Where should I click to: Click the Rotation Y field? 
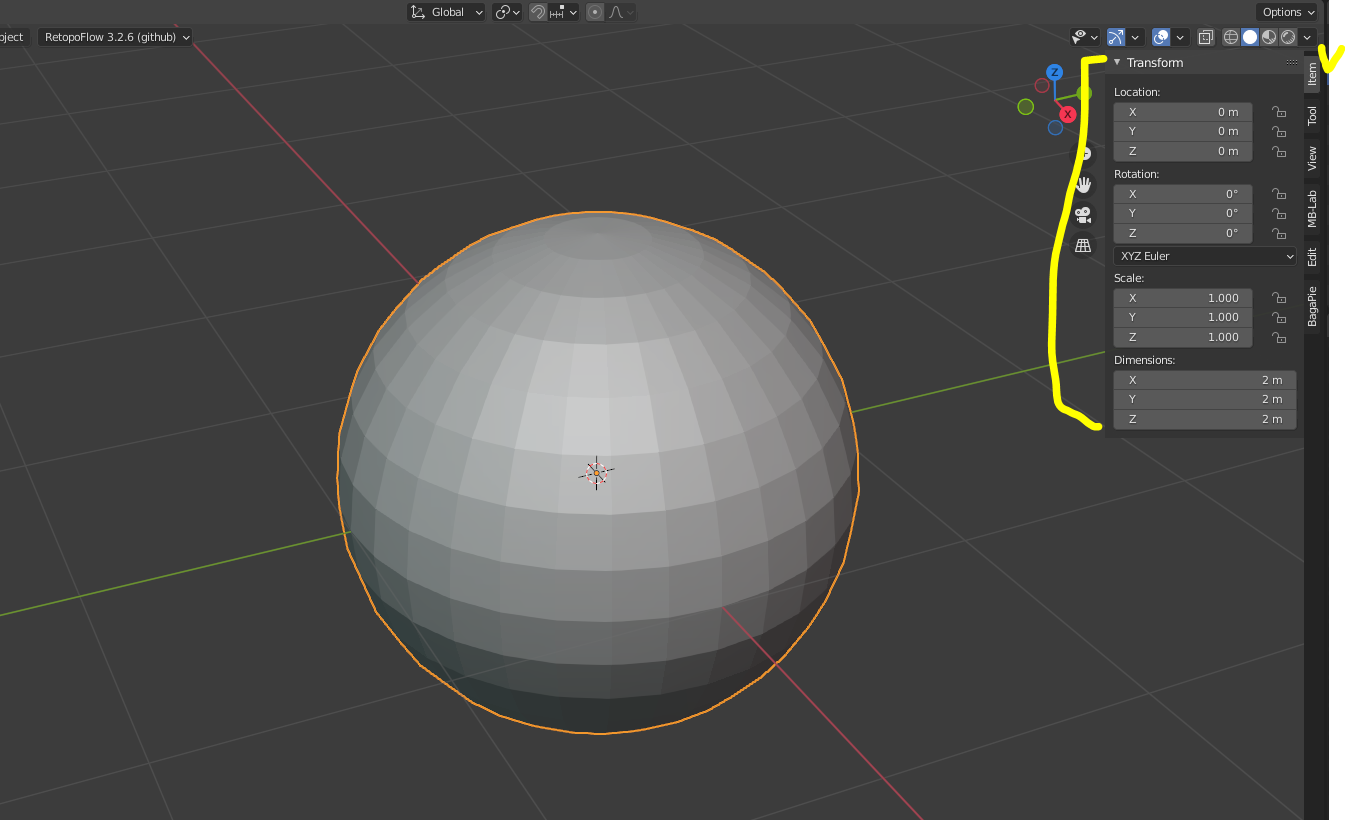[1183, 213]
